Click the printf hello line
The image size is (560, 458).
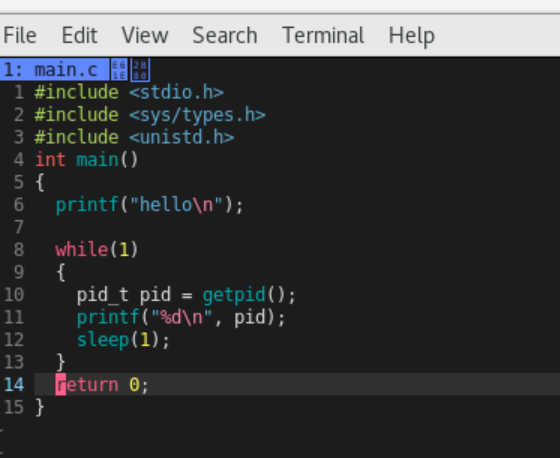pyautogui.click(x=150, y=205)
